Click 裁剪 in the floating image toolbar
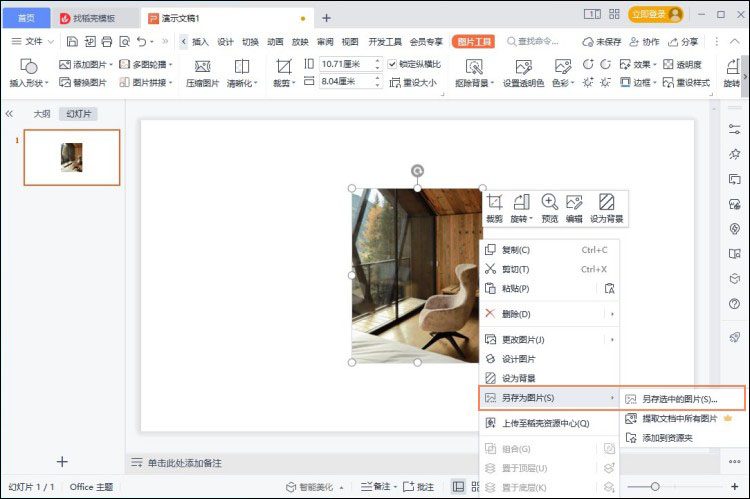 pos(495,209)
